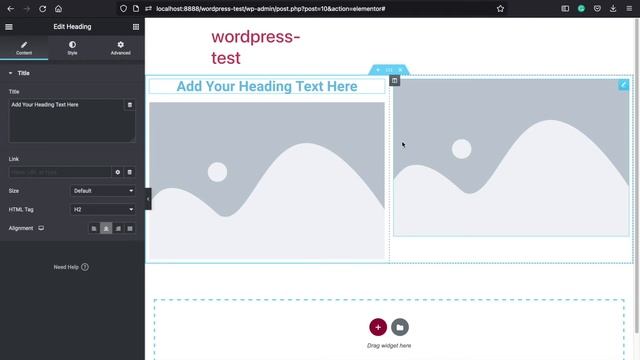
Task: Open the downloads panel
Action: coord(613,9)
